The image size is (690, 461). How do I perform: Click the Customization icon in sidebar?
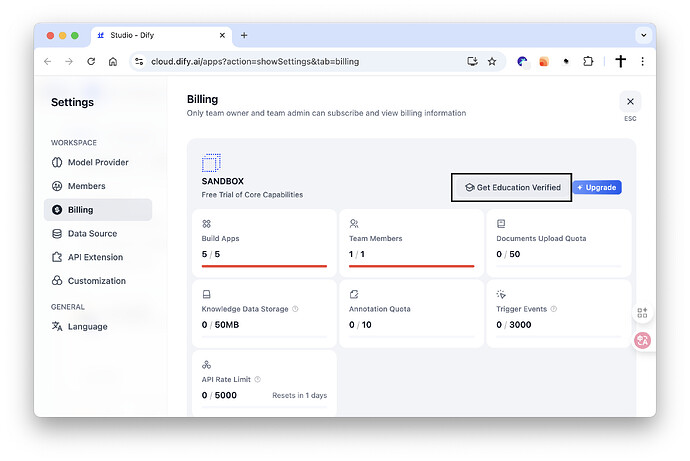57,281
